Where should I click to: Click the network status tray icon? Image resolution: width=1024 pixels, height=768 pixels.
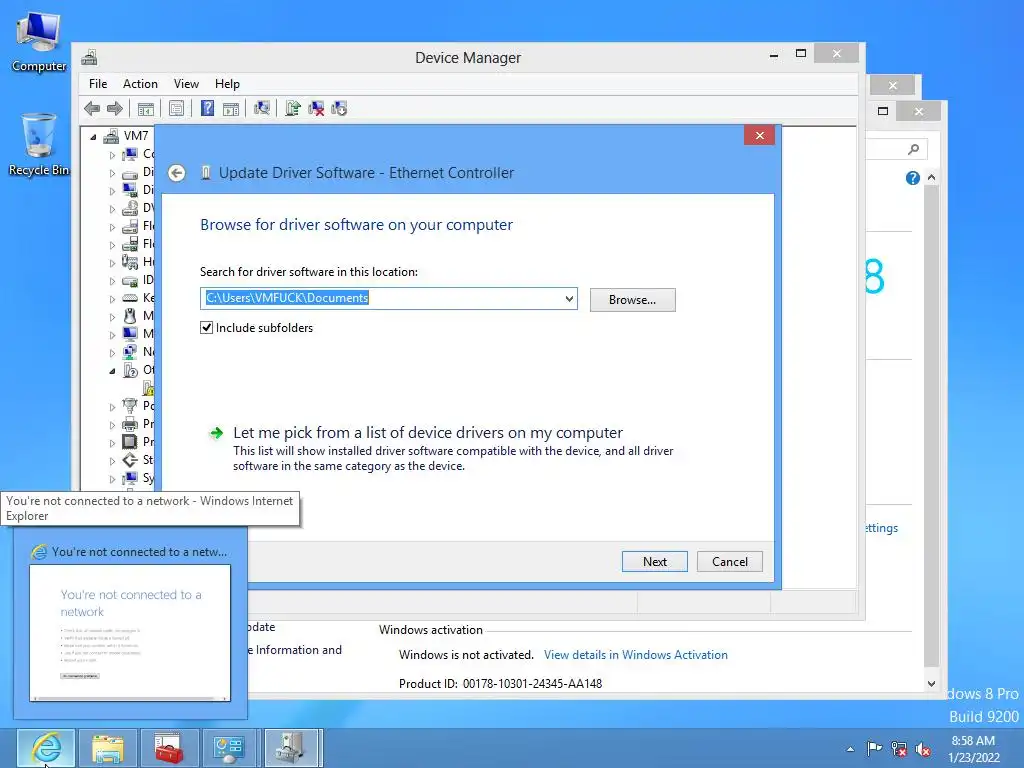[899, 749]
